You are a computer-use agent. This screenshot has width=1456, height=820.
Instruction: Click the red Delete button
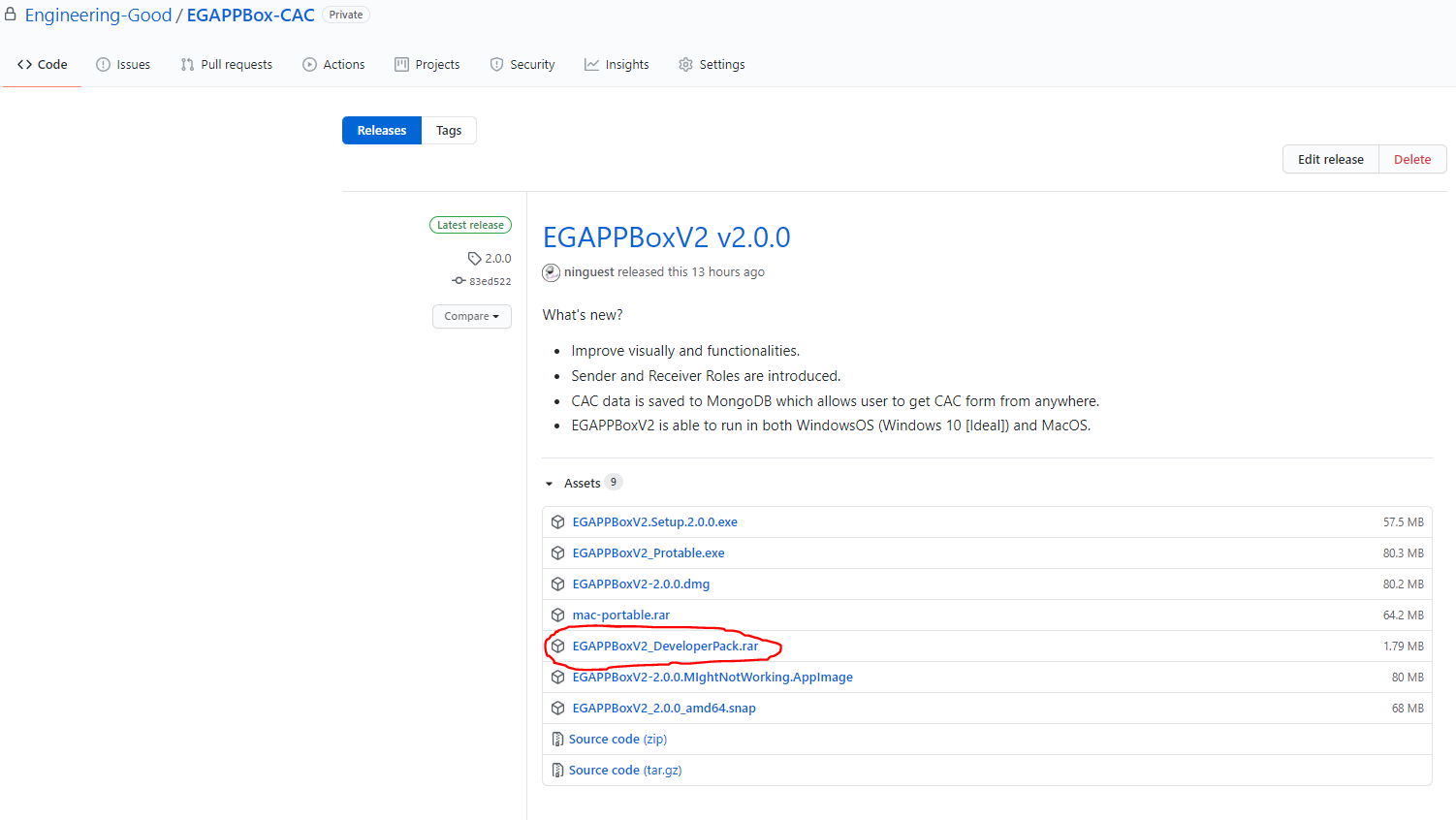1411,160
